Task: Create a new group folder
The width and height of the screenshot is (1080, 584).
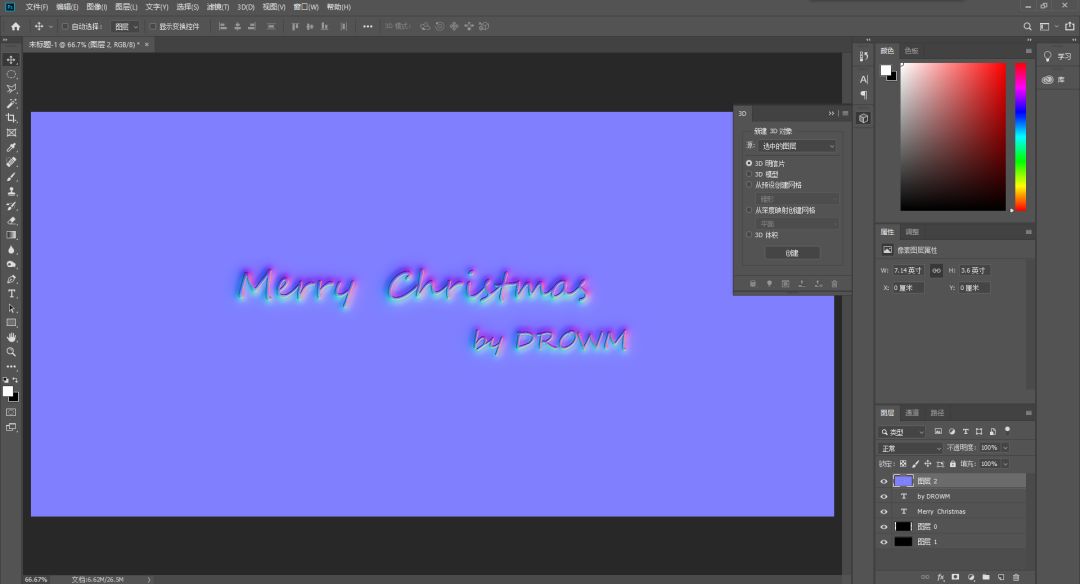Action: tap(986, 577)
